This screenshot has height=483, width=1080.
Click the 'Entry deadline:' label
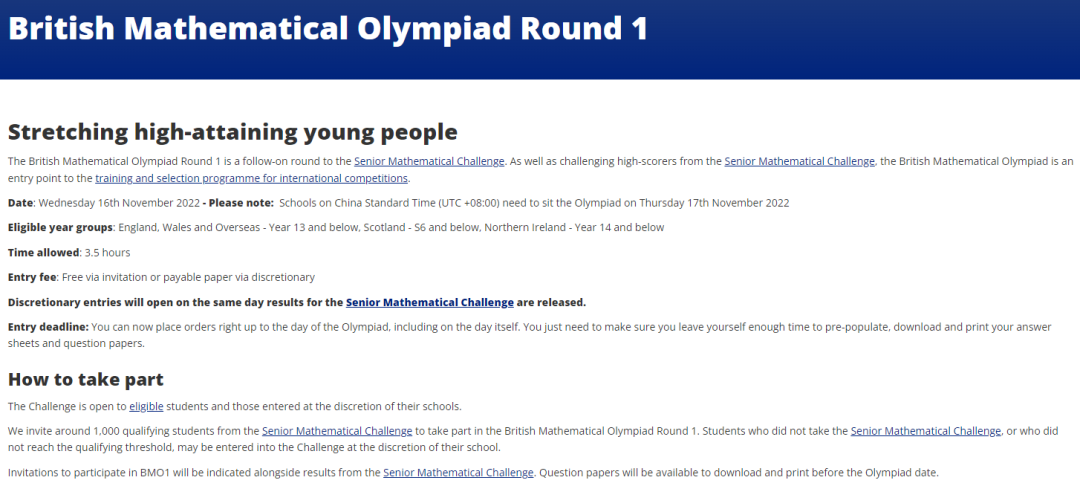tap(48, 327)
